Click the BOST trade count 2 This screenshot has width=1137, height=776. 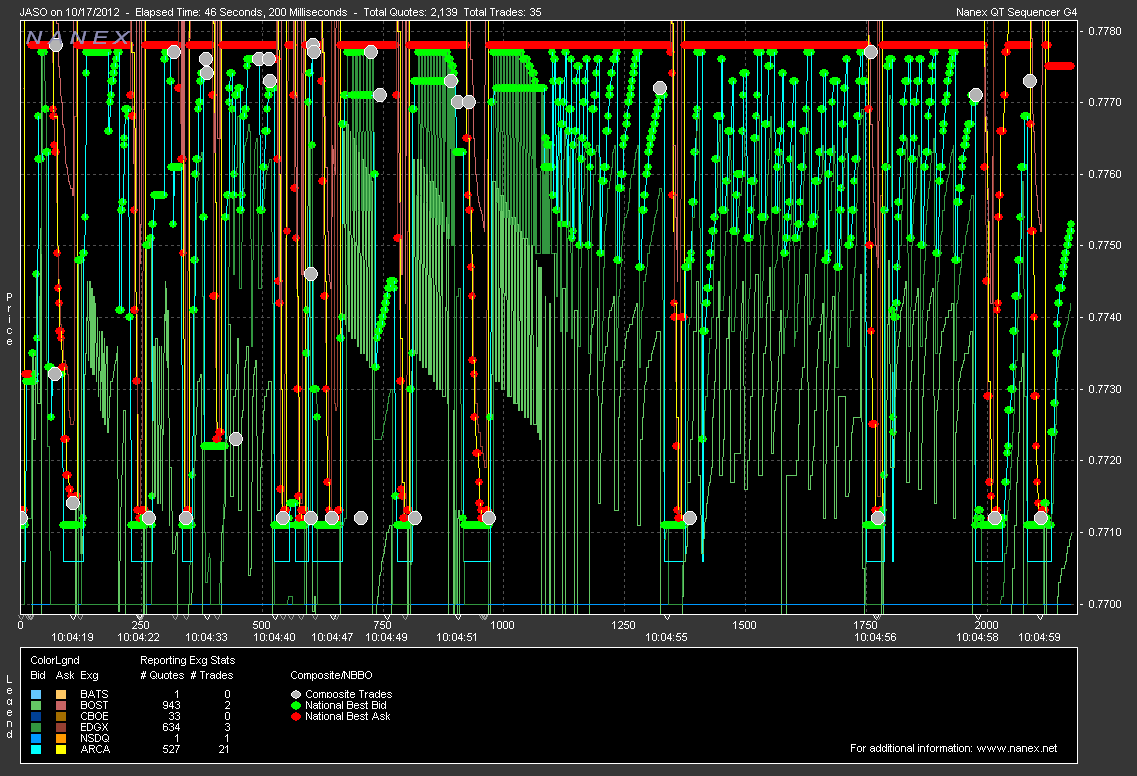pyautogui.click(x=227, y=705)
